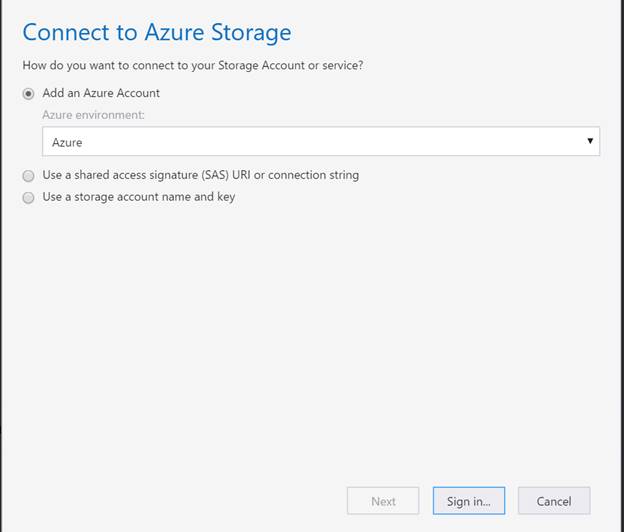The width and height of the screenshot is (624, 532).
Task: Click the words 'Storage Account or service?' in the prompt
Action: coord(291,65)
